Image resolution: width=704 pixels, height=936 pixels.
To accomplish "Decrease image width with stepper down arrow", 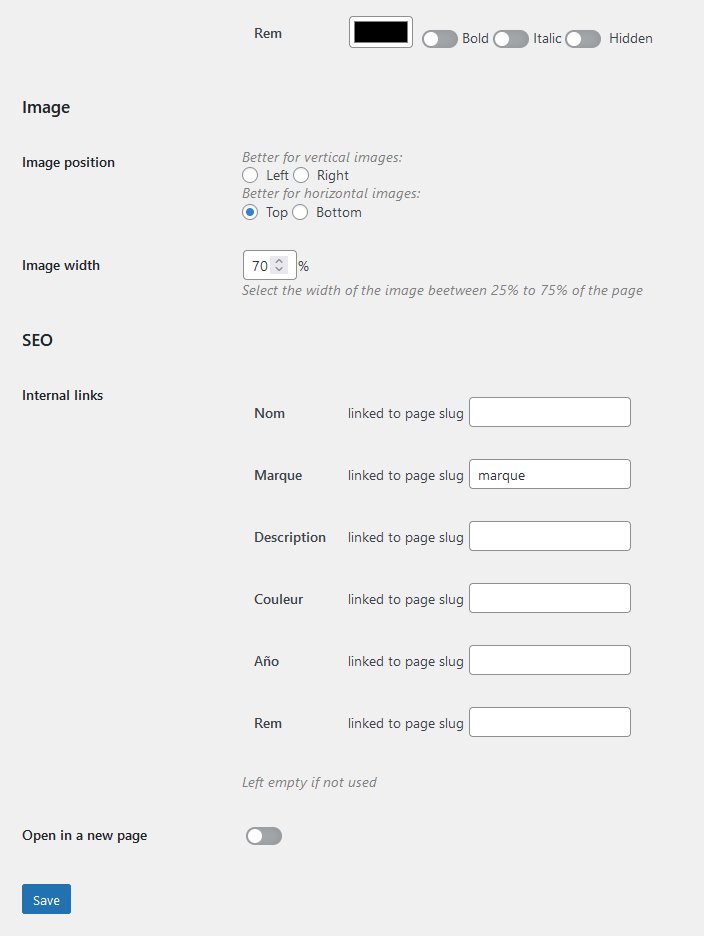I will 280,271.
